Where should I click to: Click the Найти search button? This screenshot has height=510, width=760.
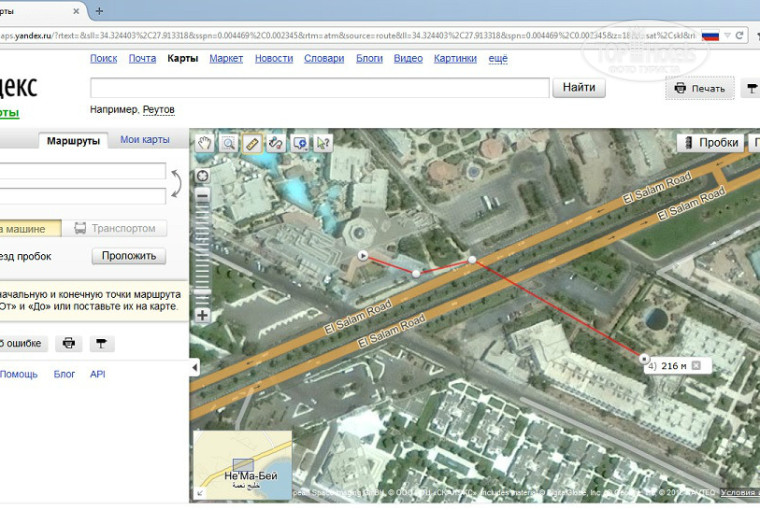579,88
